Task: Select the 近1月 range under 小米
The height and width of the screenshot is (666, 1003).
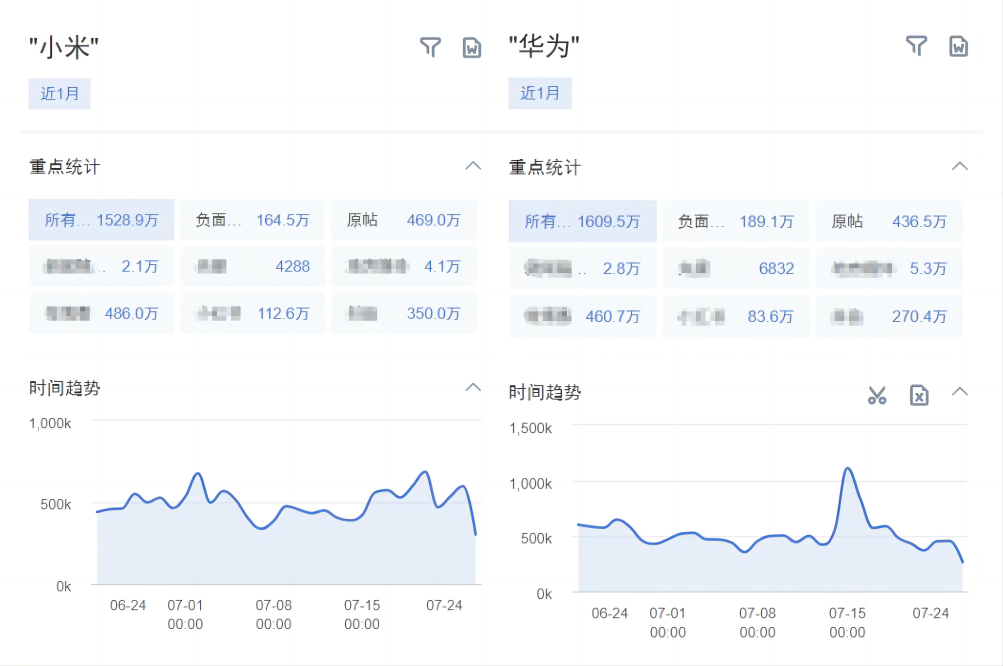Action: point(59,93)
